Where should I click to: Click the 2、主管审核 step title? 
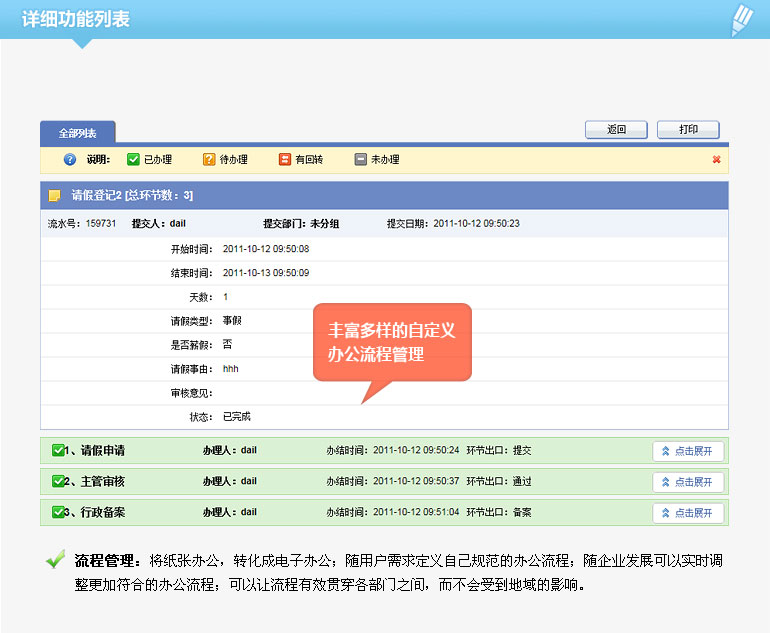click(x=94, y=481)
